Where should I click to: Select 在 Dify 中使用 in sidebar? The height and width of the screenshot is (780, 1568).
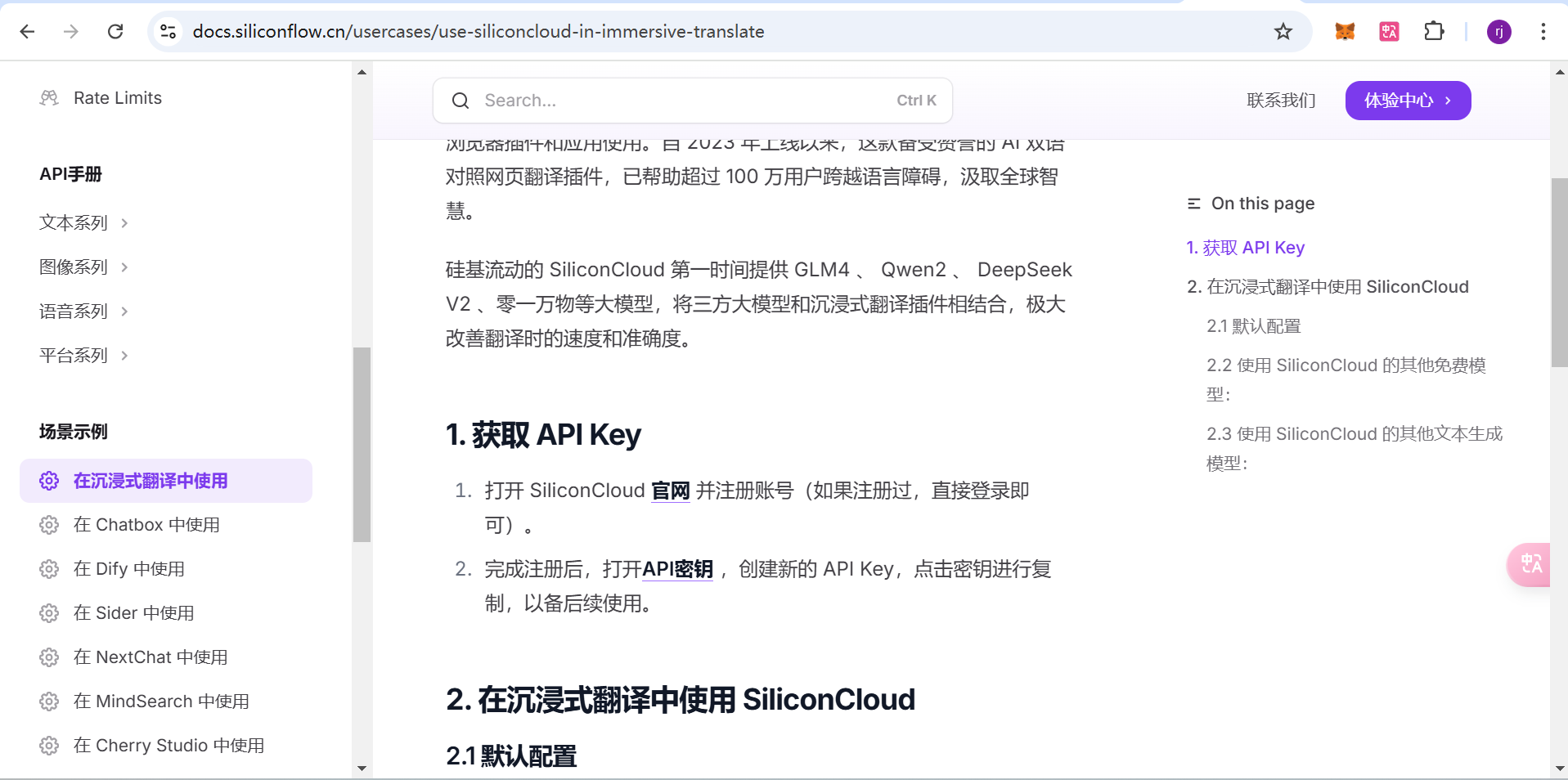tap(129, 569)
